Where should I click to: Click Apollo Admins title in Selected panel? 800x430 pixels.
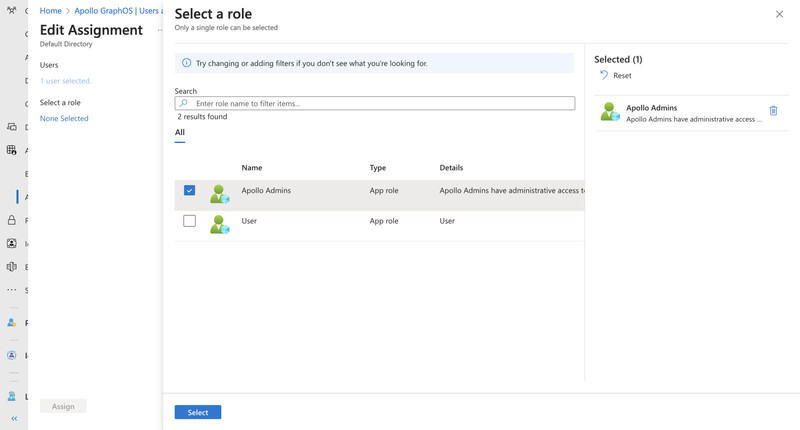652,108
